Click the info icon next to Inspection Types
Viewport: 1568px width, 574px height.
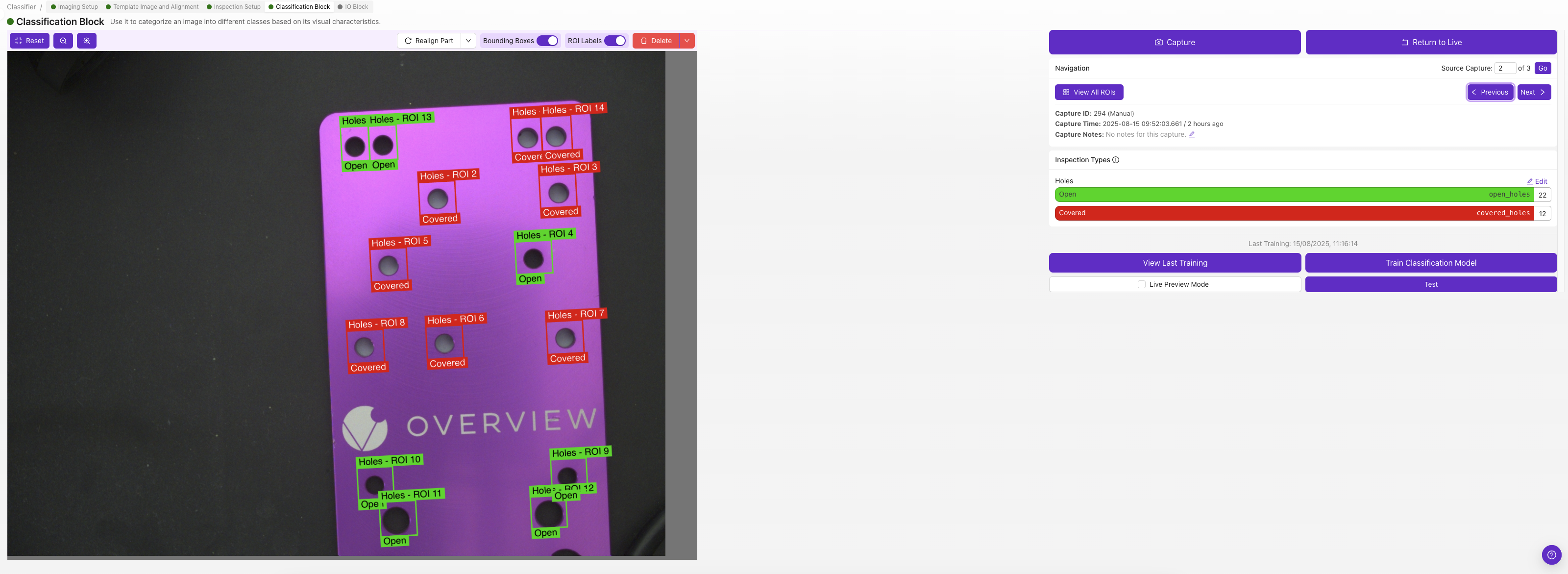click(1116, 159)
